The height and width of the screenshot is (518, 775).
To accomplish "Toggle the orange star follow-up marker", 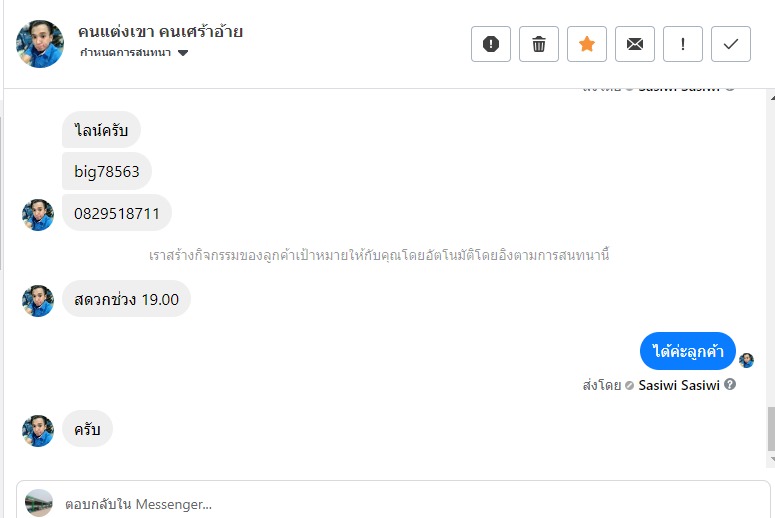I will tap(587, 44).
